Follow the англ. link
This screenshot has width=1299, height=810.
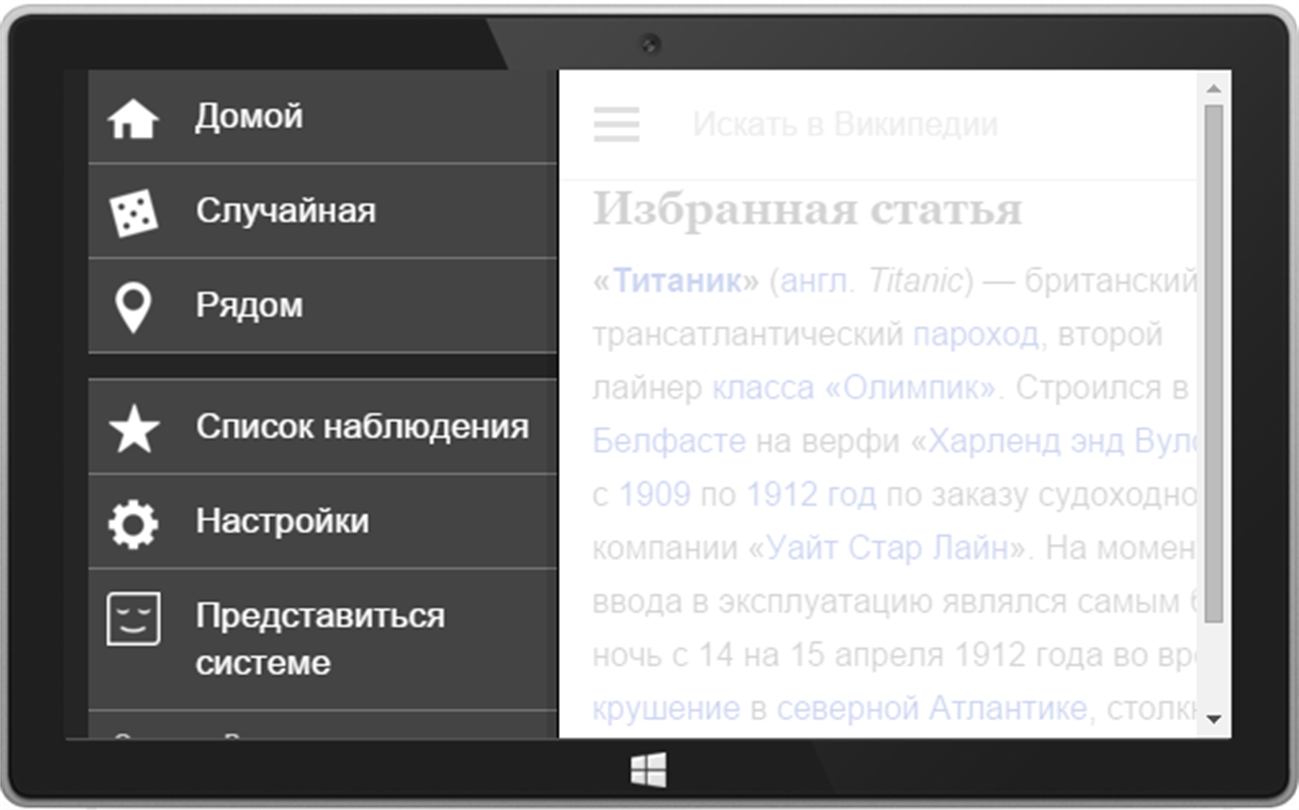point(817,281)
